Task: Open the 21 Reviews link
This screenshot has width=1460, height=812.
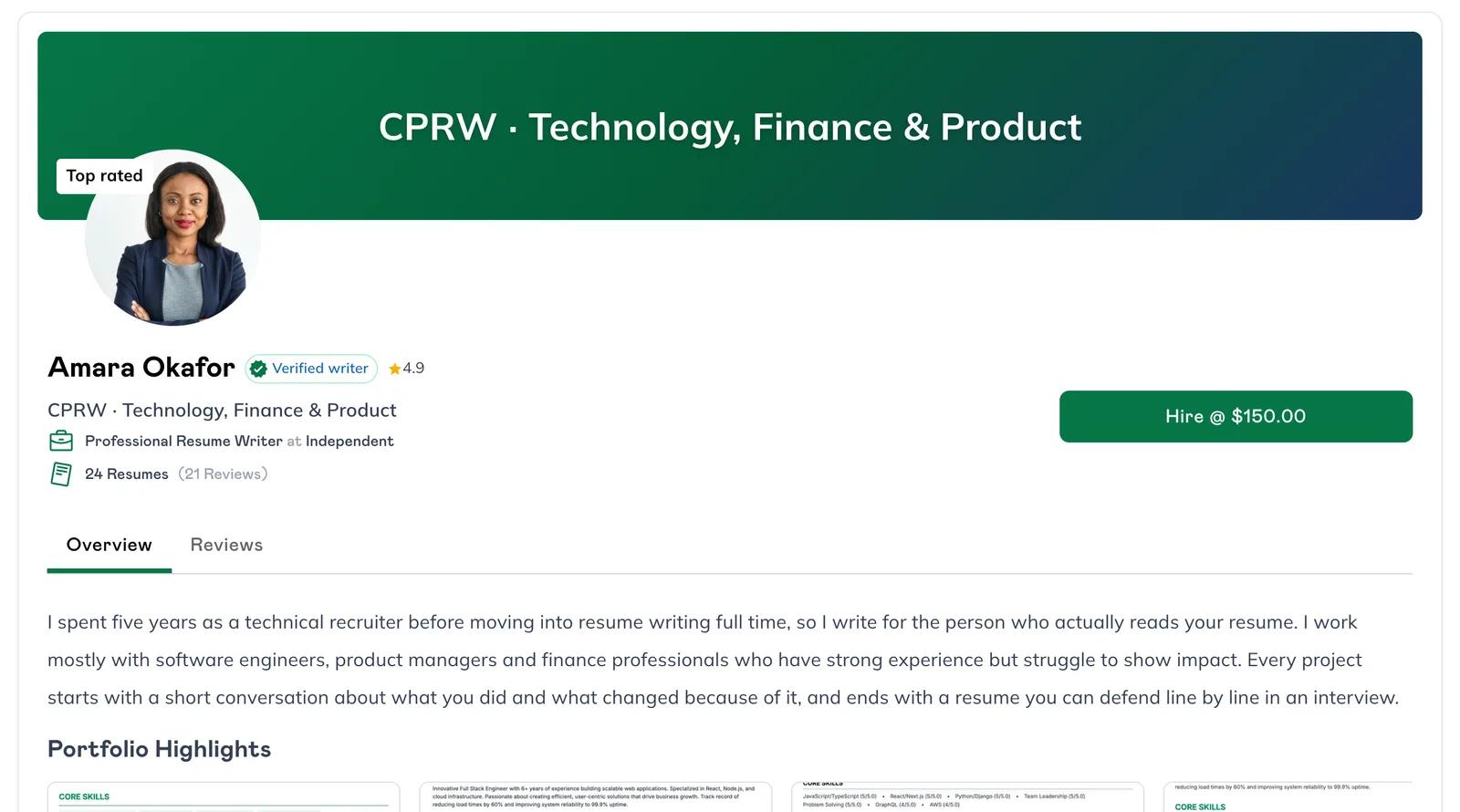Action: coord(223,474)
